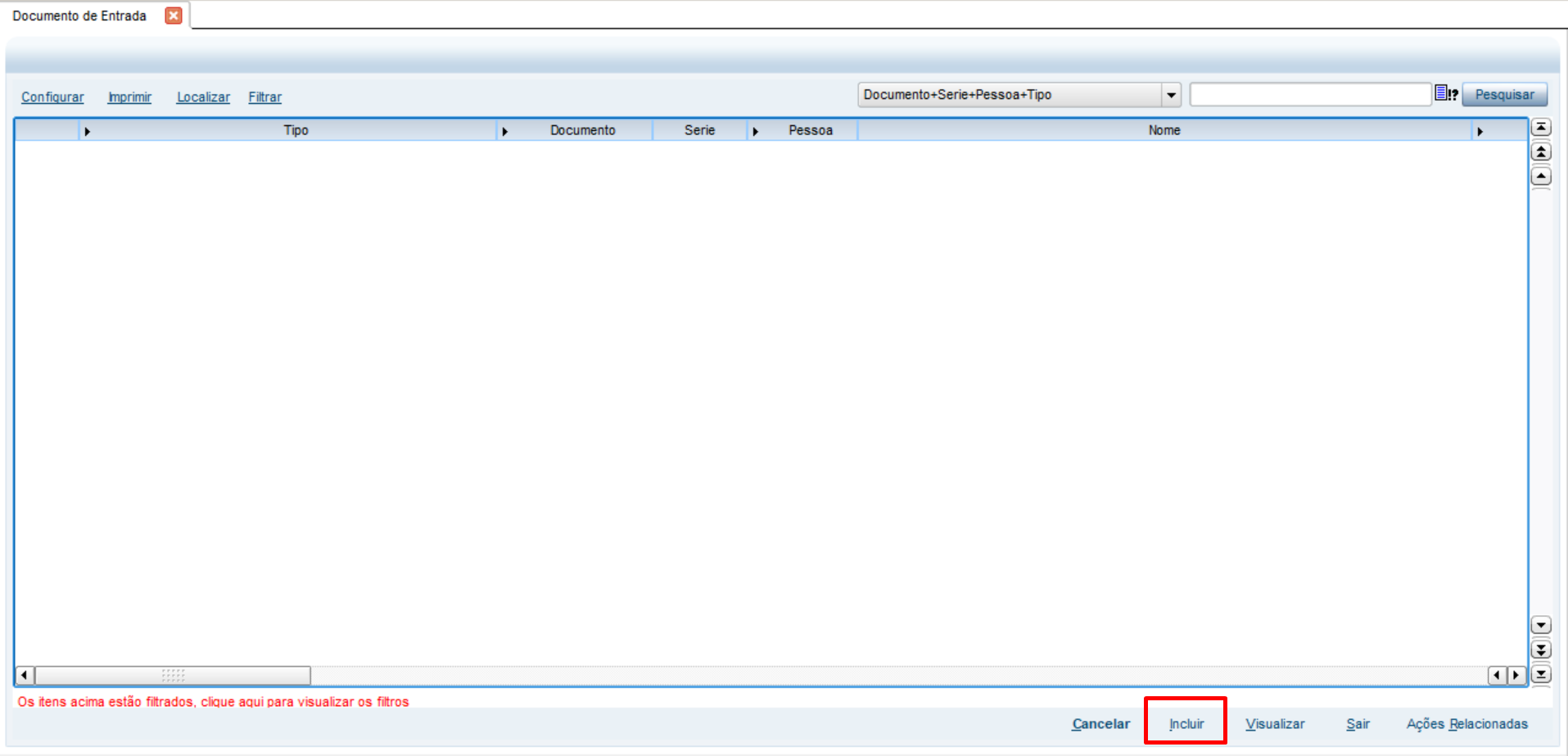The width and height of the screenshot is (1568, 756).
Task: Close the Documento de Entrada tab
Action: pyautogui.click(x=174, y=16)
